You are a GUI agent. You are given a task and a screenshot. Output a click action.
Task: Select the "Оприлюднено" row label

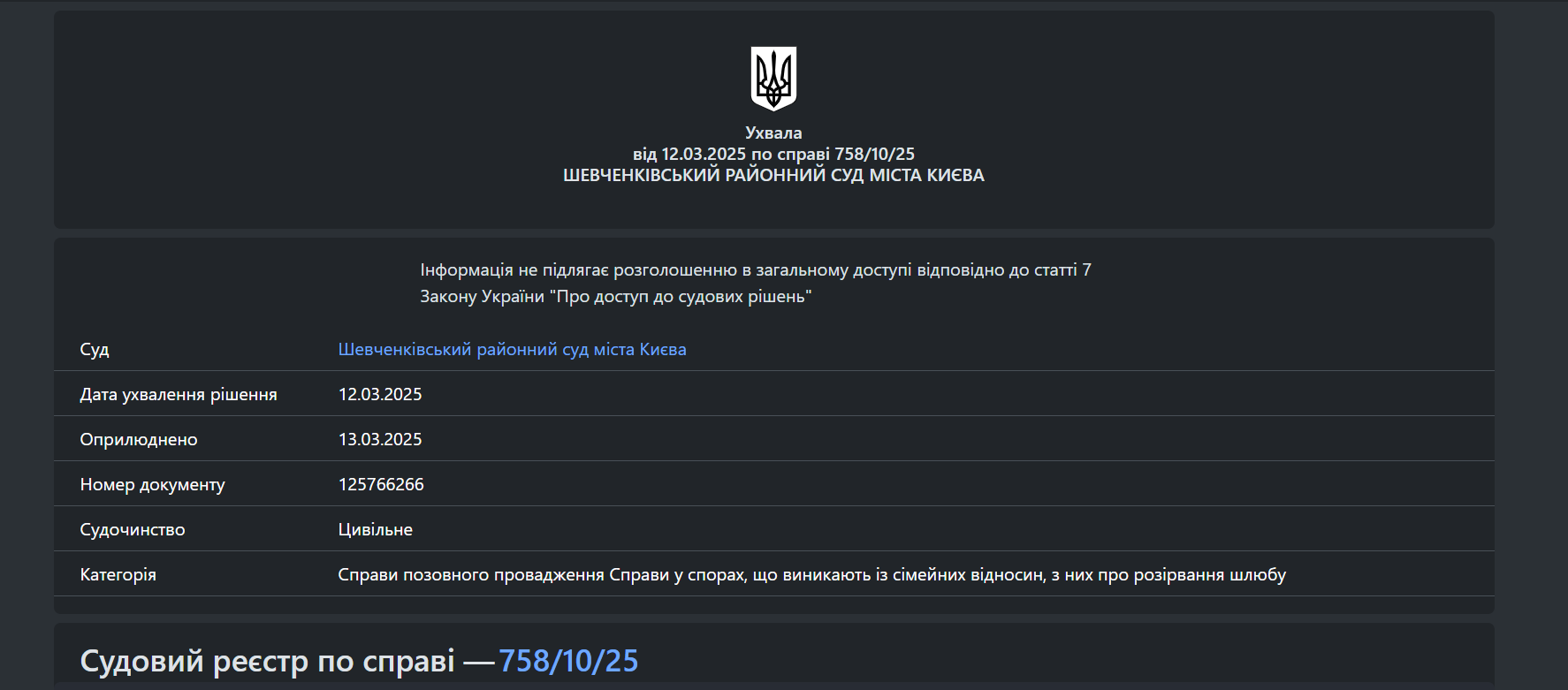click(139, 439)
